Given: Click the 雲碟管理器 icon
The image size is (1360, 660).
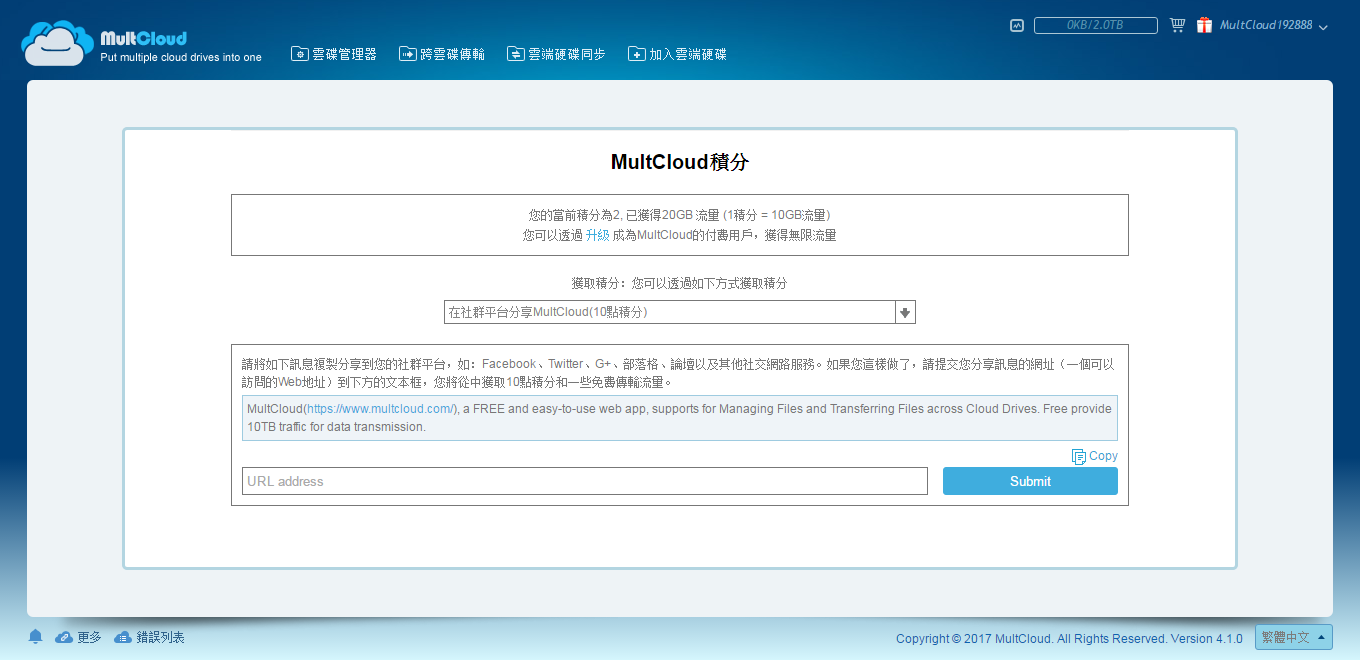Looking at the screenshot, I should pos(299,54).
